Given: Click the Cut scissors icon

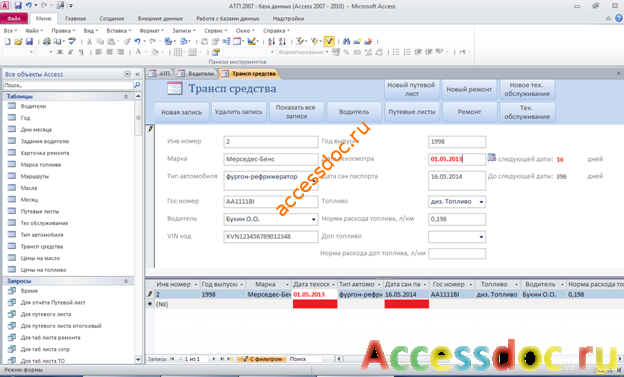Looking at the screenshot, I should pyautogui.click(x=90, y=41).
